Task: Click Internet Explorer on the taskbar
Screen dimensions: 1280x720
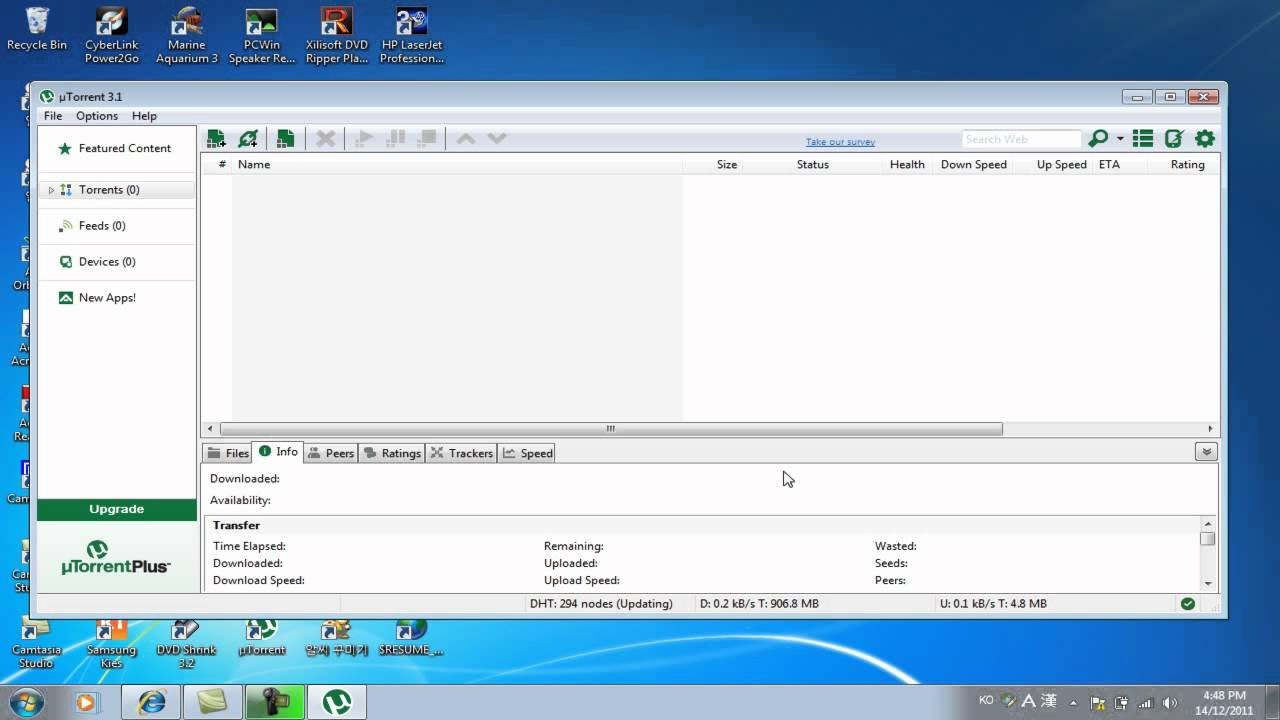Action: (152, 702)
